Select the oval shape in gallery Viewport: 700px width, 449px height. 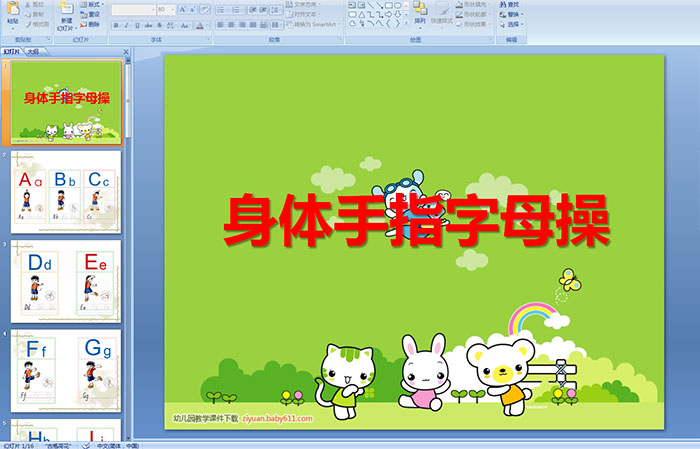pos(398,5)
